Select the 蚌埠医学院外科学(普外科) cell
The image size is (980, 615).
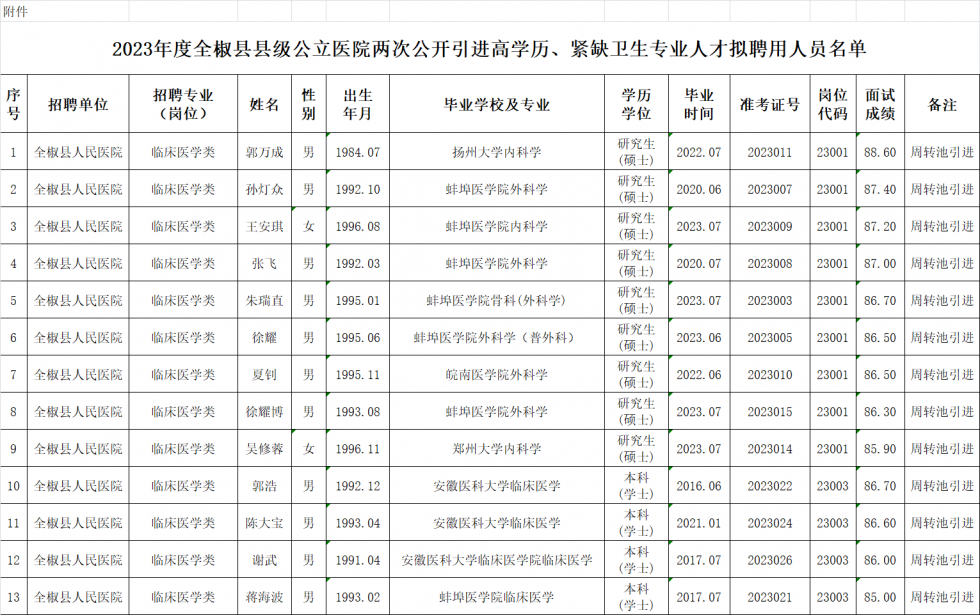497,338
